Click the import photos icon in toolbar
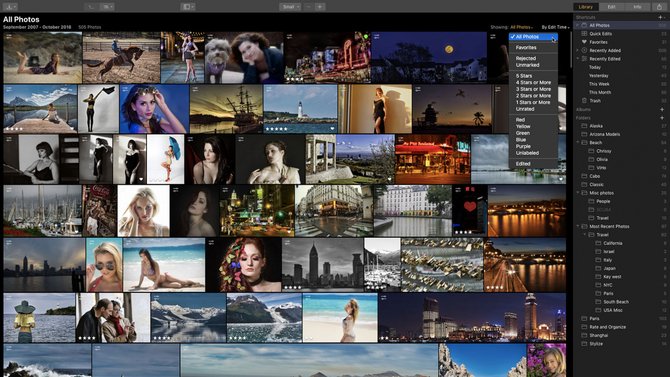670x377 pixels. (9, 7)
